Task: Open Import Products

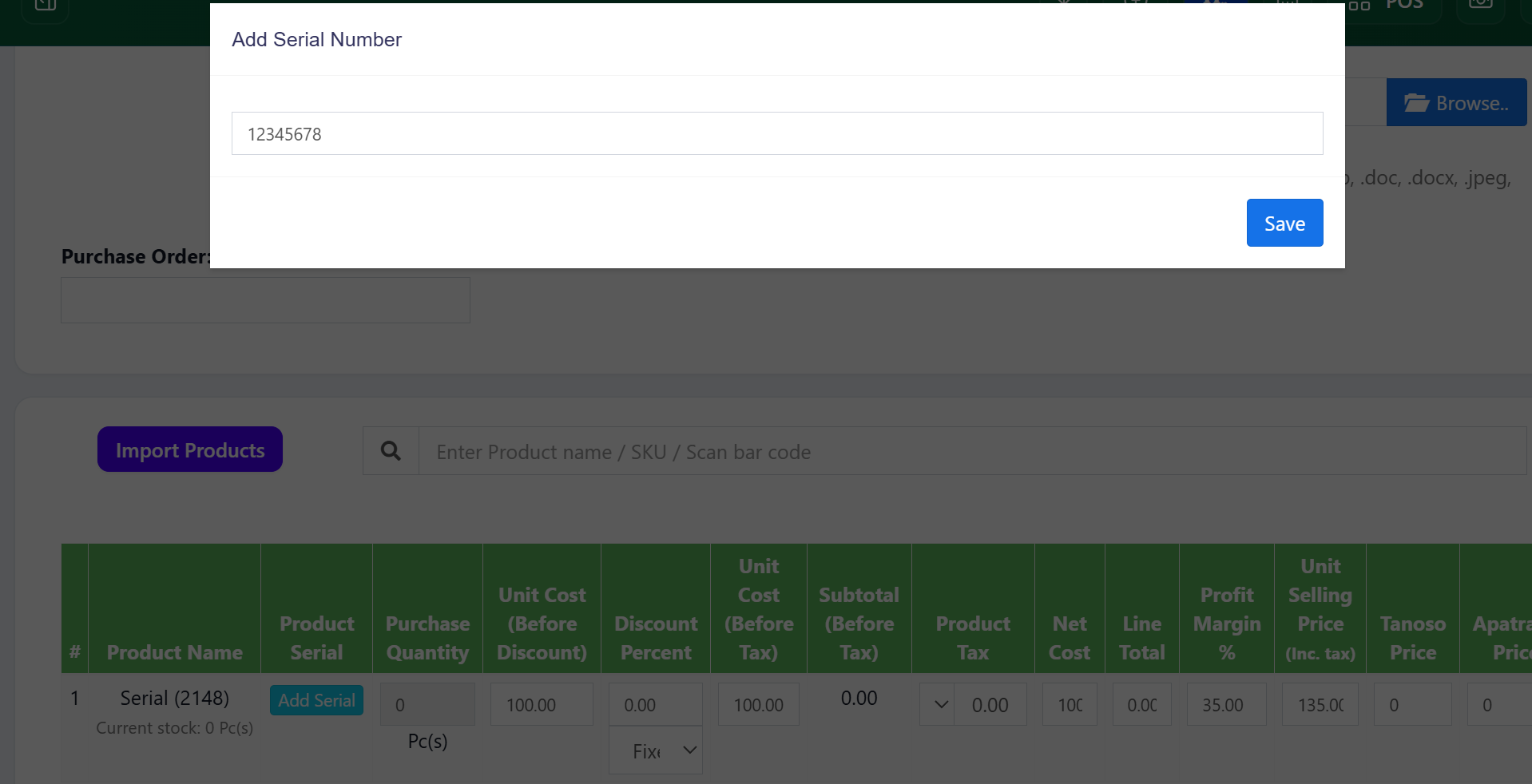Action: (x=190, y=449)
